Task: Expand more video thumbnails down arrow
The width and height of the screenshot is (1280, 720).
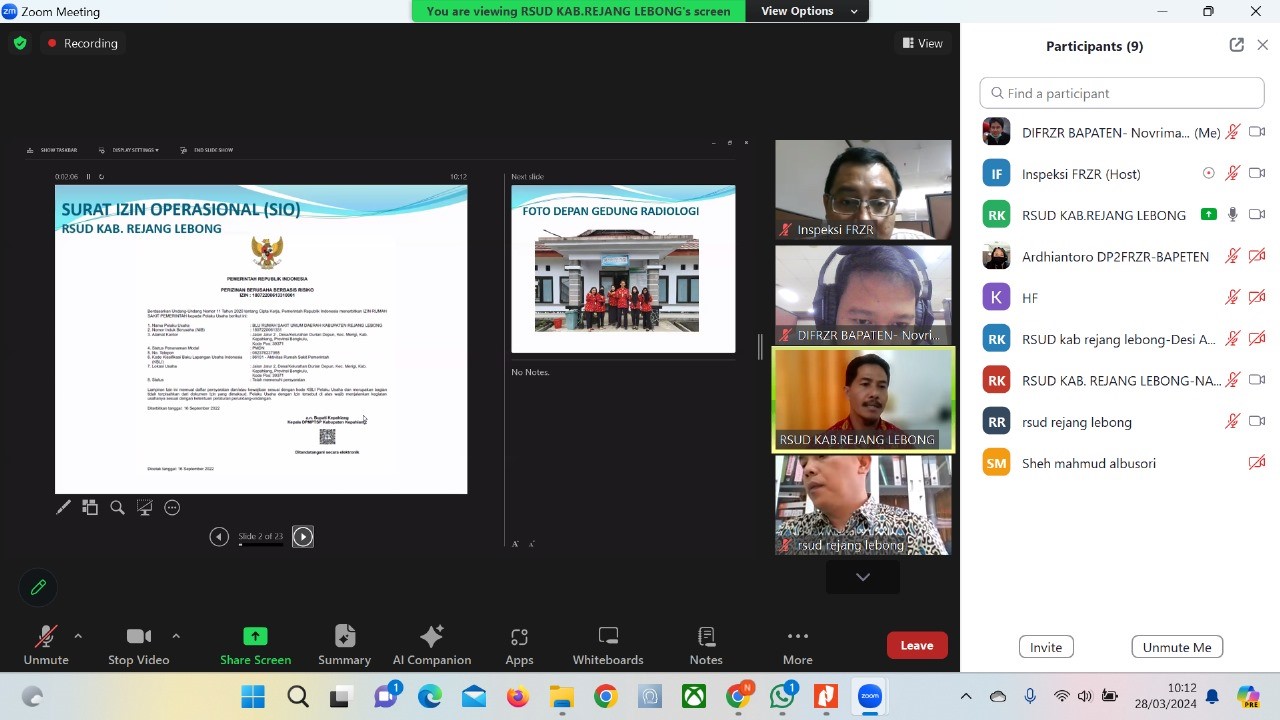Action: 863,577
